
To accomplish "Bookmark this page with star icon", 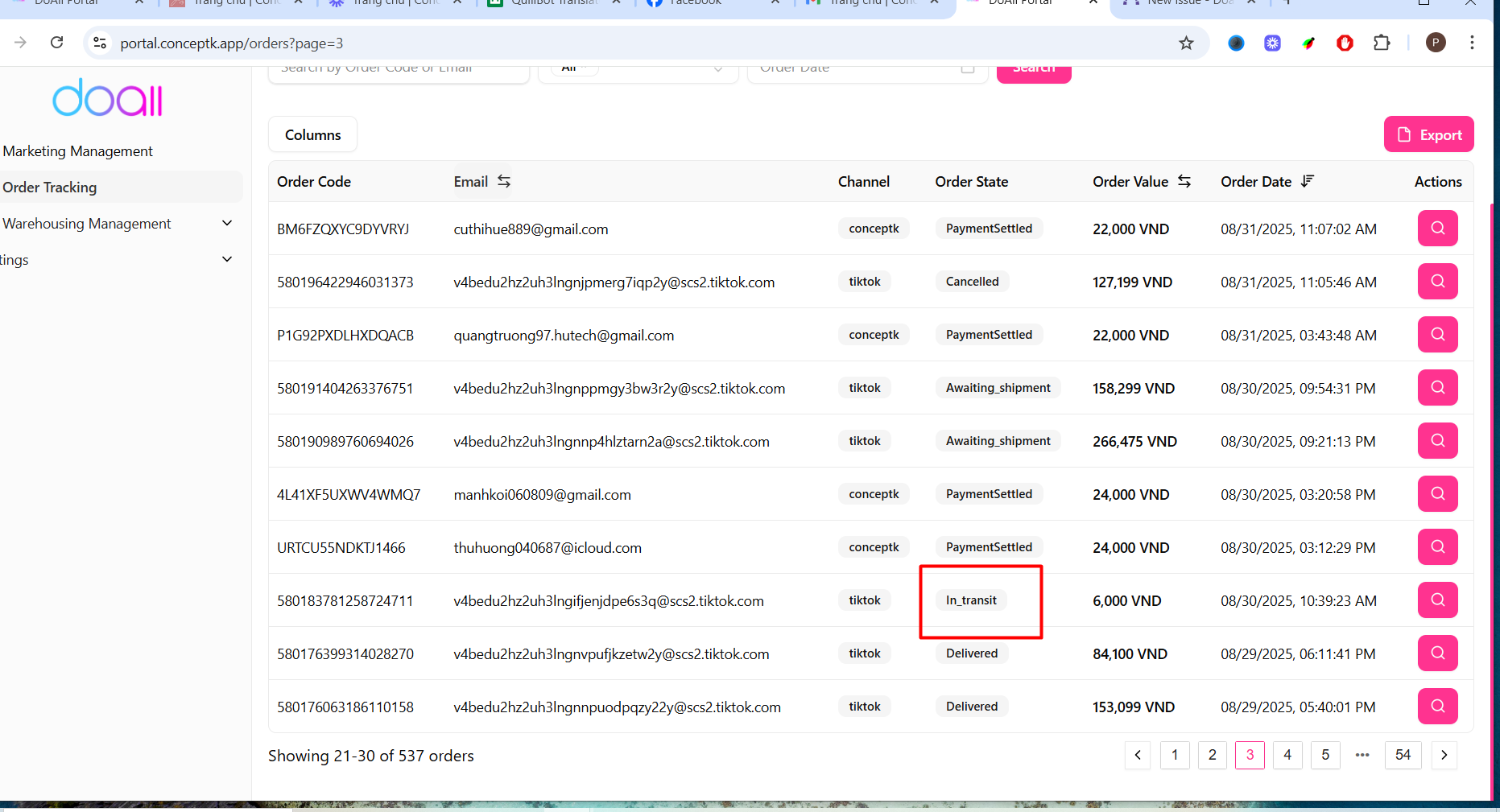I will [x=1186, y=43].
